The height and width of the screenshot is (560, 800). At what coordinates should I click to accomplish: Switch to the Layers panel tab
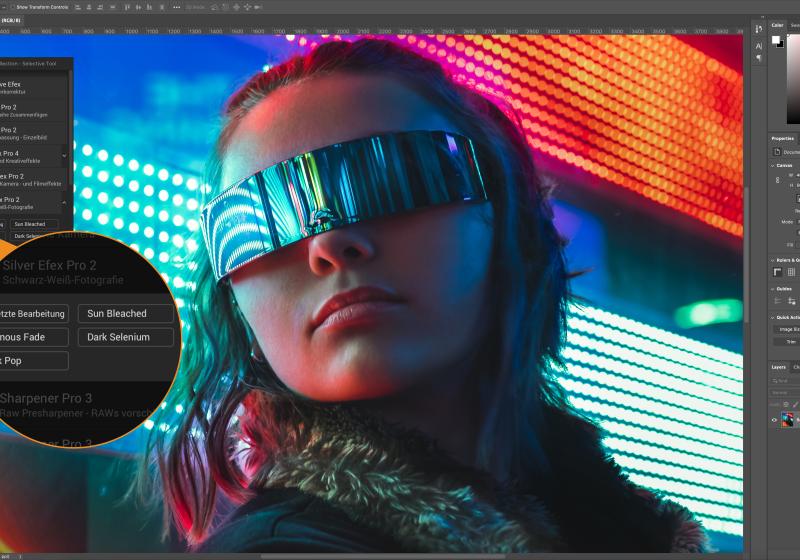tap(779, 367)
